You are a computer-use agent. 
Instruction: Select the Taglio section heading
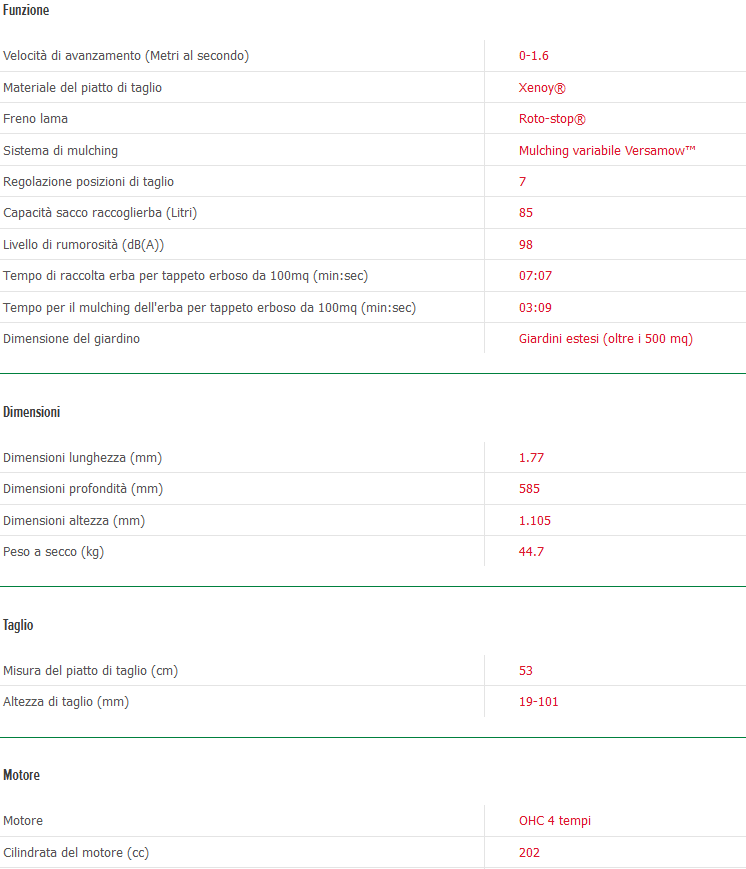click(18, 625)
